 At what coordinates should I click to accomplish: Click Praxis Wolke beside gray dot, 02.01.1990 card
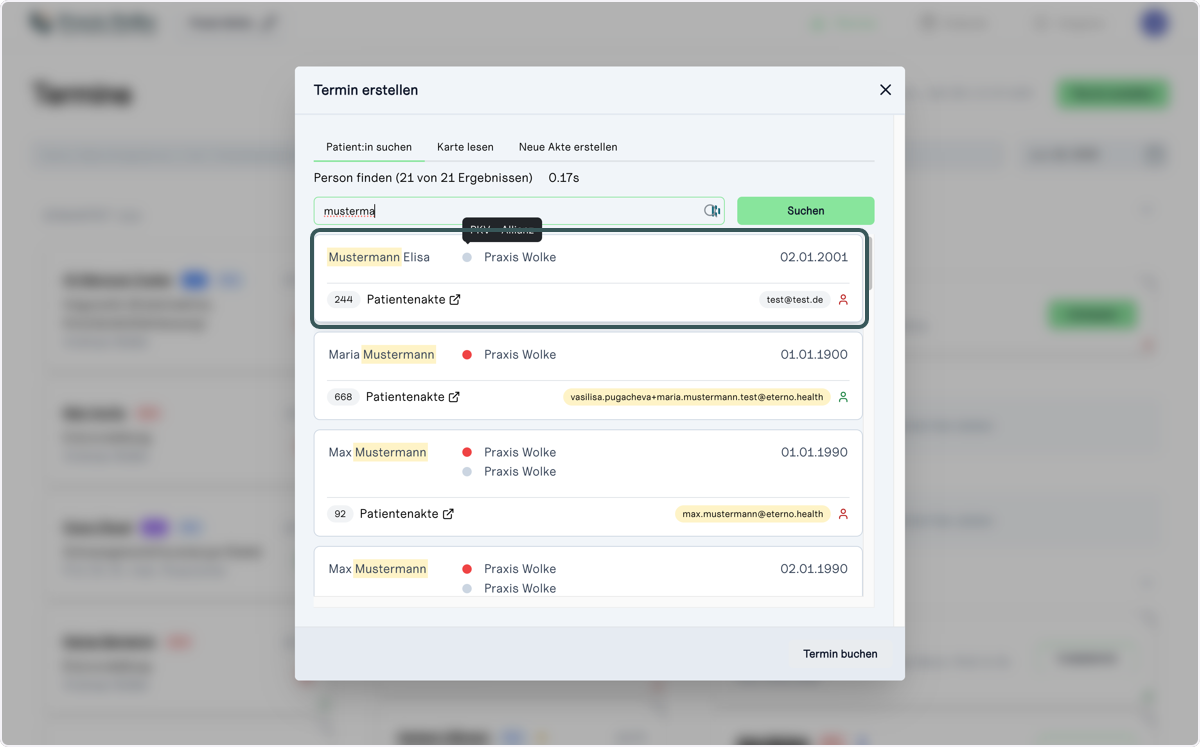click(x=520, y=588)
